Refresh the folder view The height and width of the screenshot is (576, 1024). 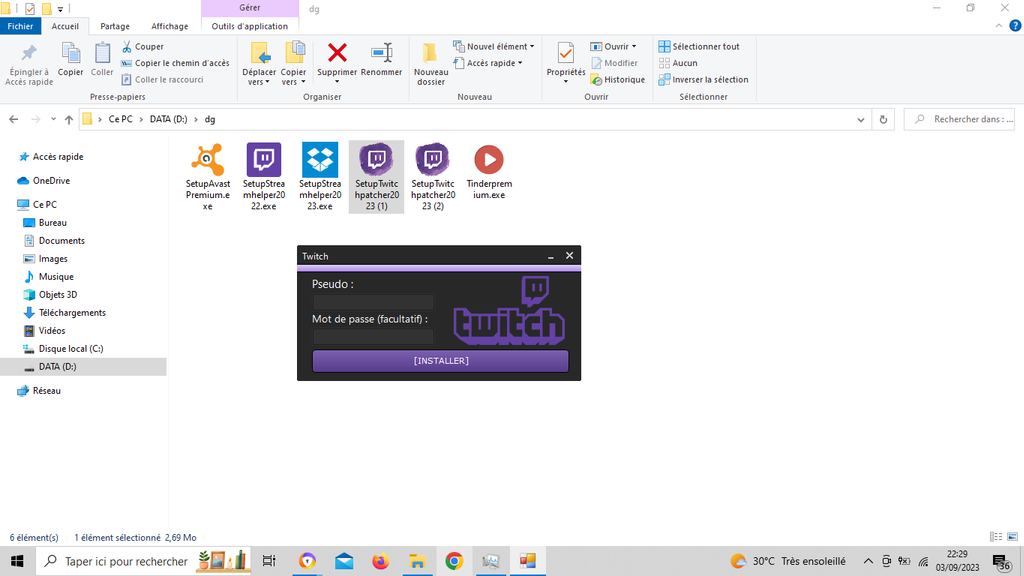[883, 120]
